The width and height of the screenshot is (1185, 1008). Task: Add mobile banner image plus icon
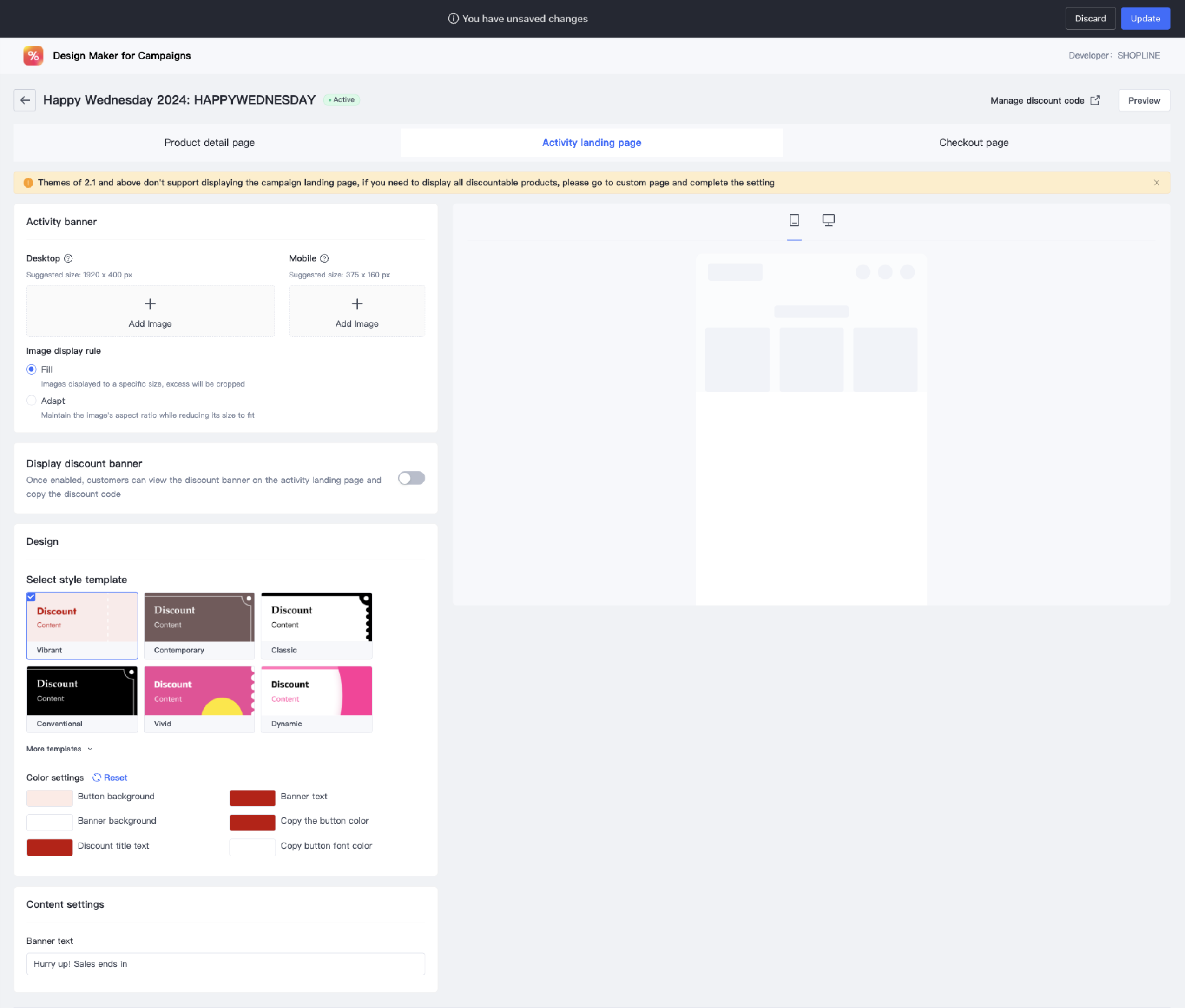click(x=356, y=304)
